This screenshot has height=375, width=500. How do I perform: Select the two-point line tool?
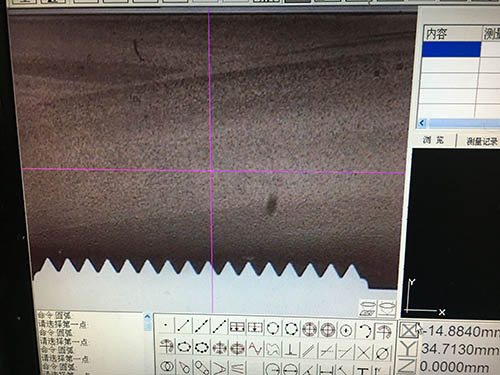[x=183, y=326]
